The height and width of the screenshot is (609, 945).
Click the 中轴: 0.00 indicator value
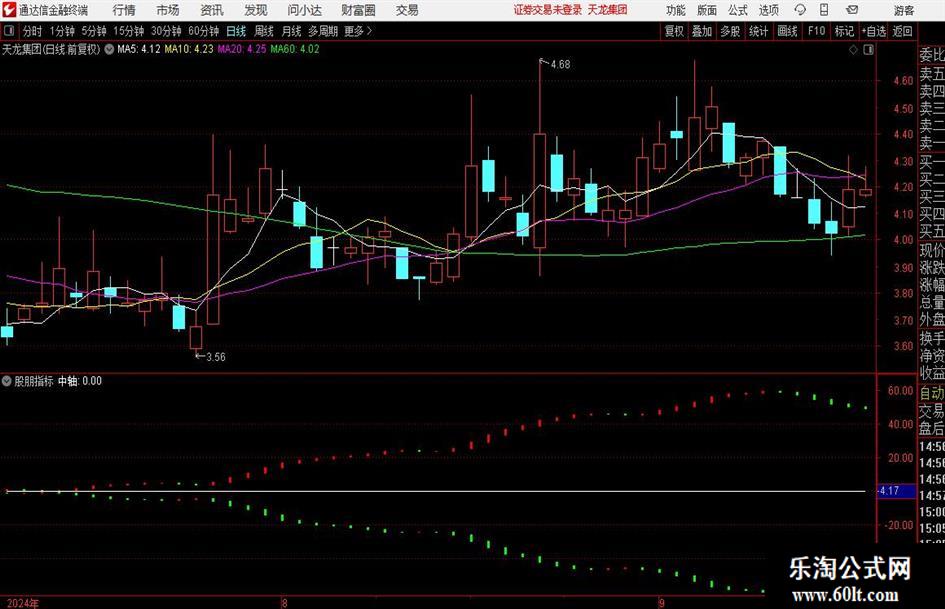pyautogui.click(x=80, y=381)
